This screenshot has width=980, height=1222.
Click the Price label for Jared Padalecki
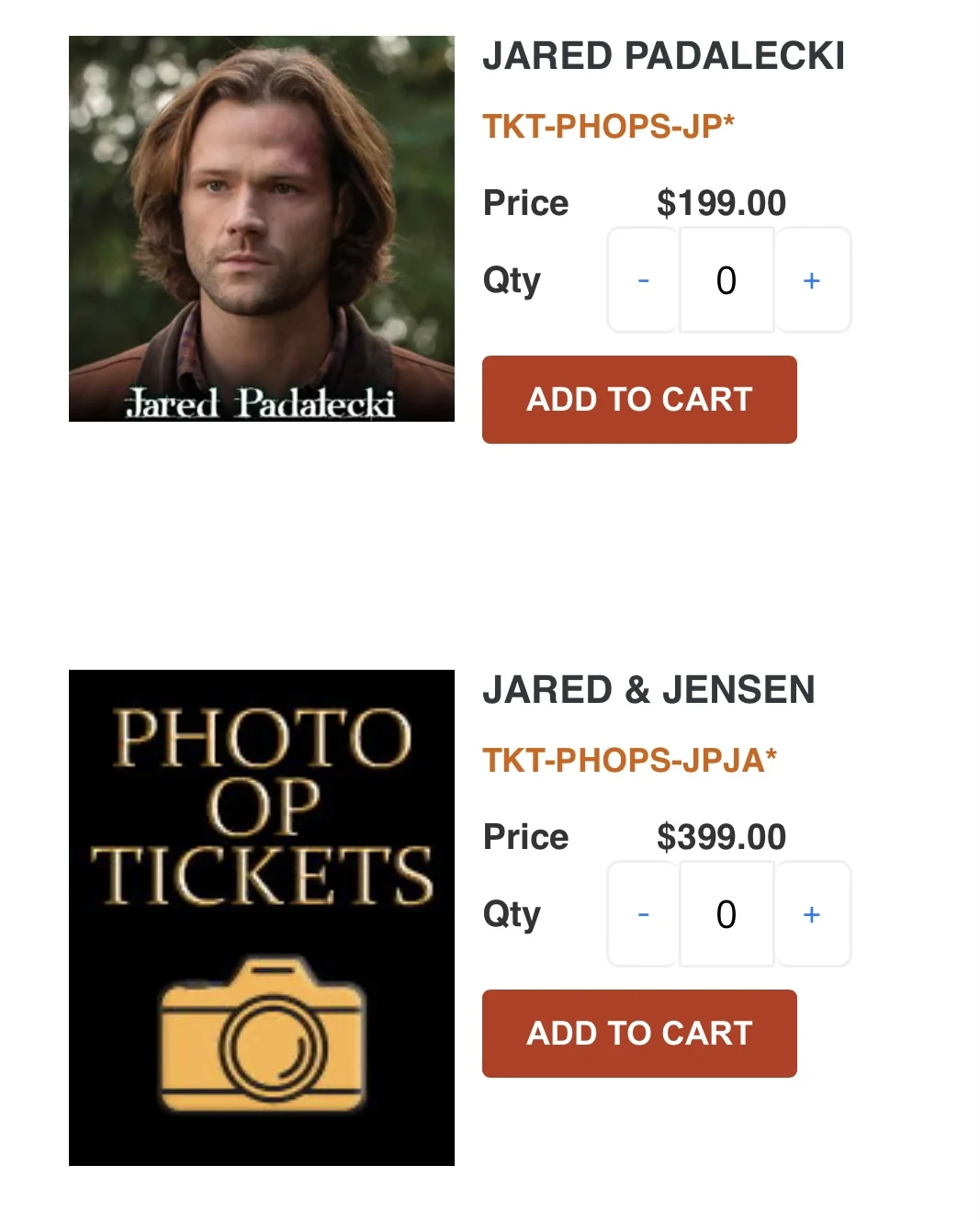tap(526, 203)
